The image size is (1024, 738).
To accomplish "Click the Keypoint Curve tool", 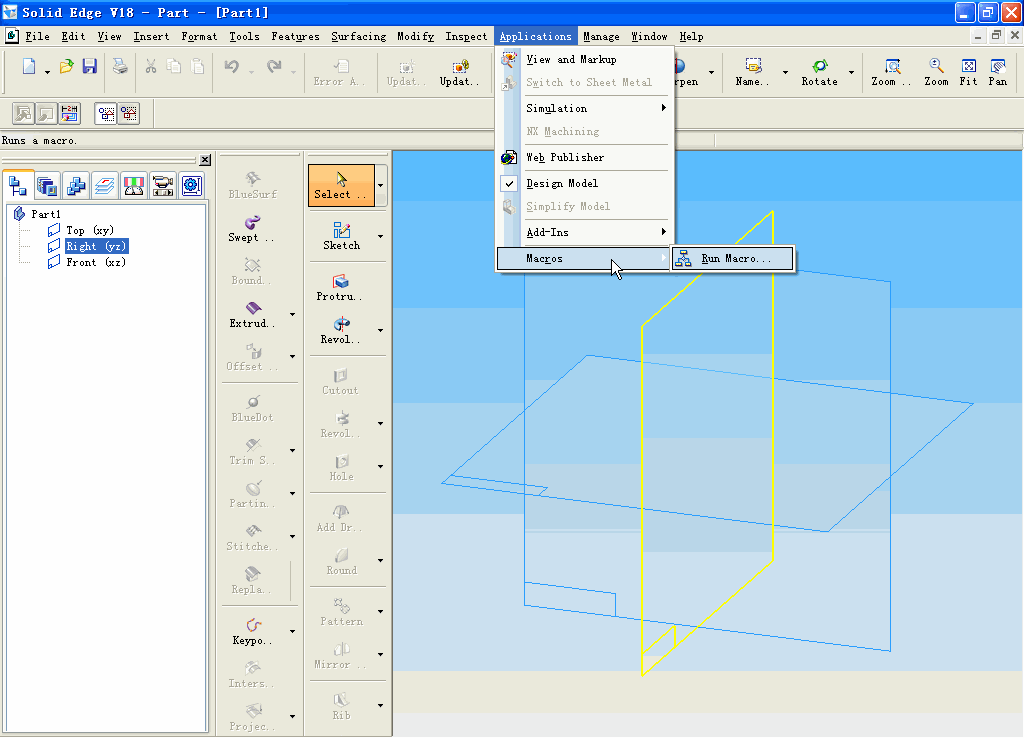I will (x=253, y=632).
